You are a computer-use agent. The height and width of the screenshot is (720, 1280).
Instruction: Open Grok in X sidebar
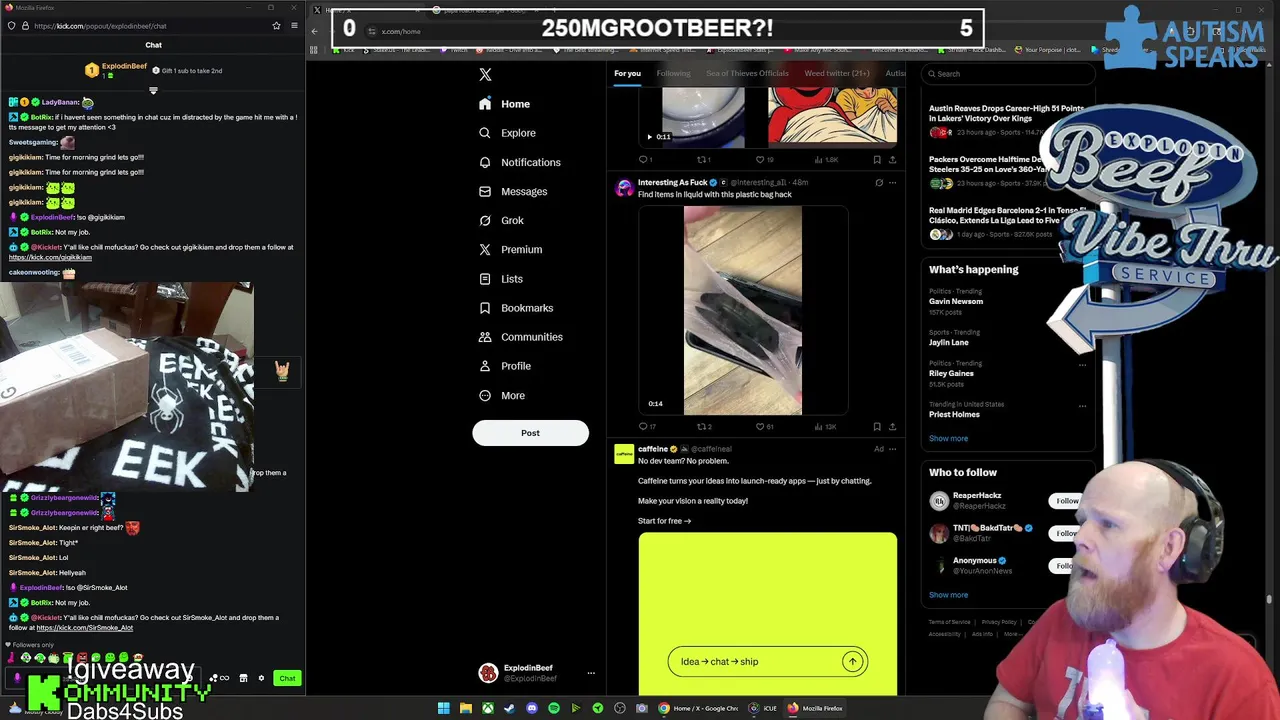(x=501, y=220)
